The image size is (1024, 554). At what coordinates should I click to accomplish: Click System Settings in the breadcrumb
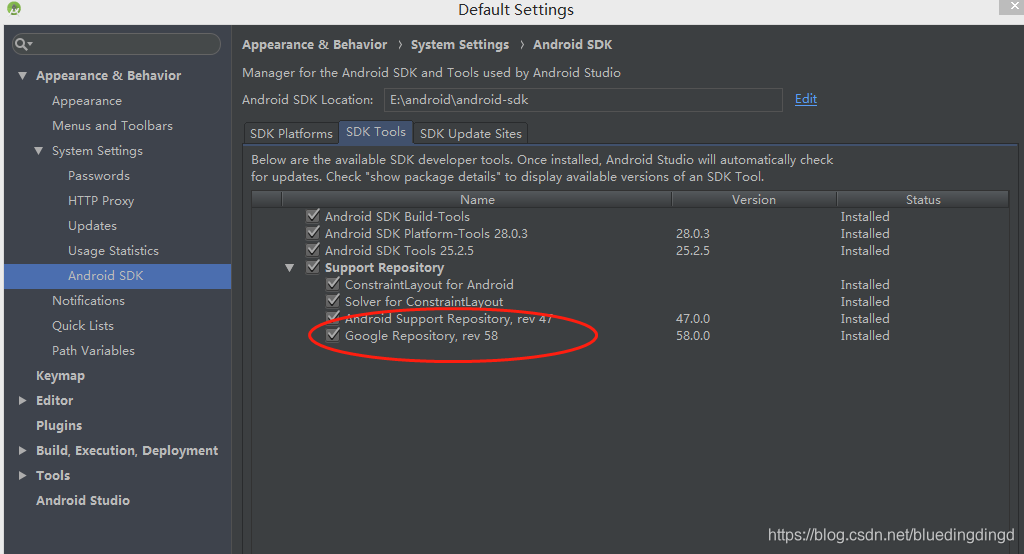(460, 44)
